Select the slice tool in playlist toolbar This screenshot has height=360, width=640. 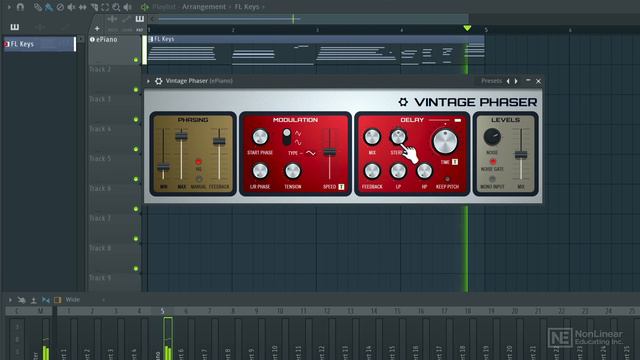[94, 7]
